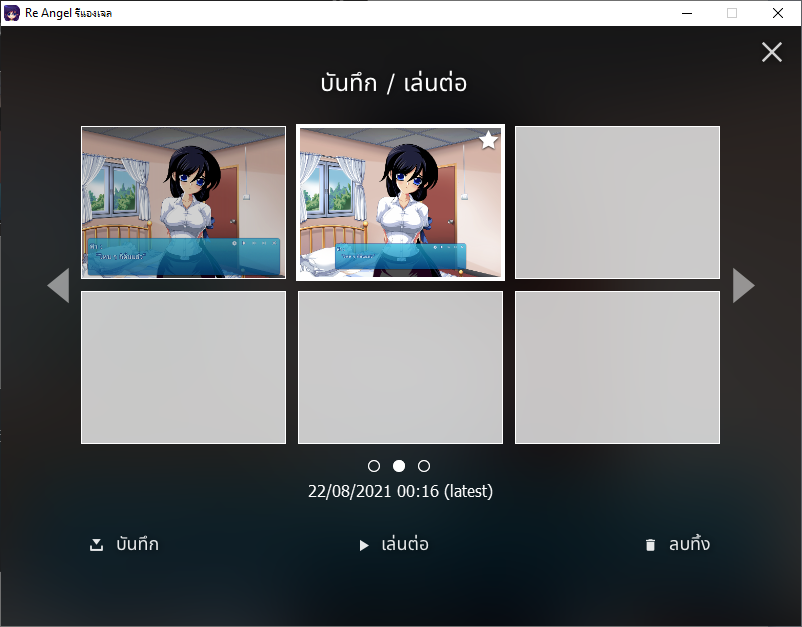Switch to the first page indicator dot
802x627 pixels.
pyautogui.click(x=374, y=466)
